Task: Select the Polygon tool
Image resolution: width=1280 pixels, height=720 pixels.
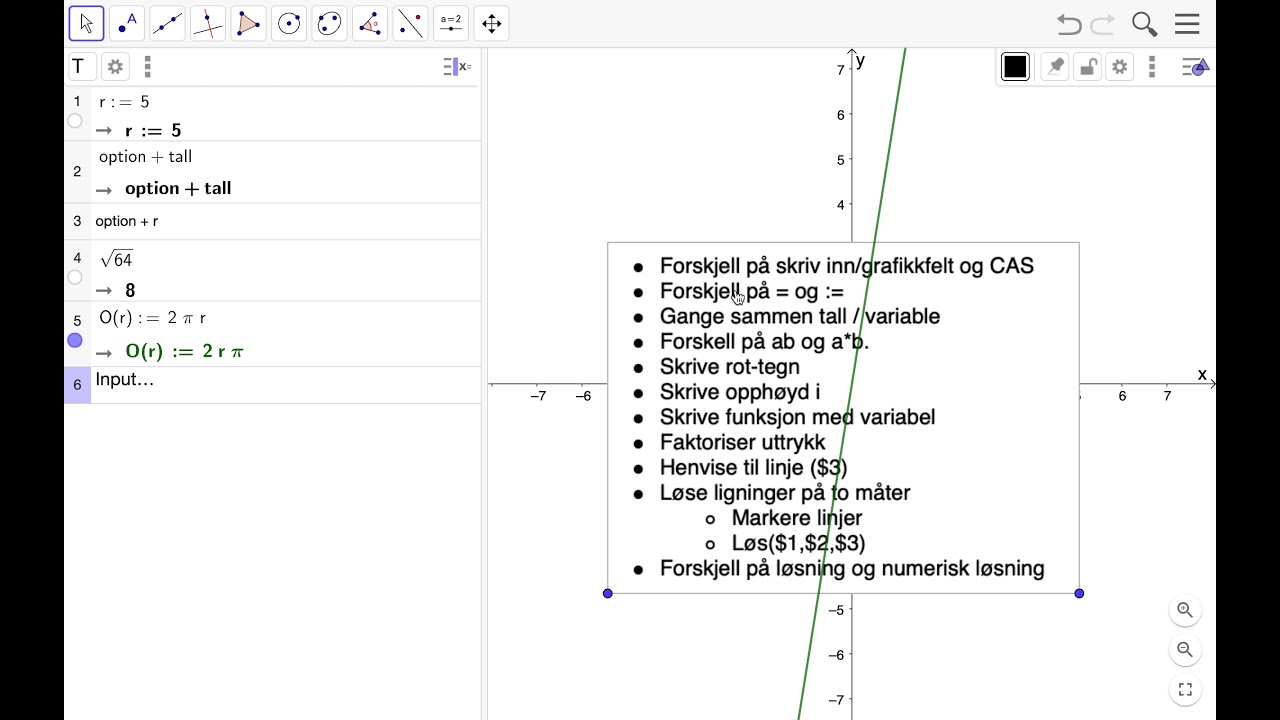Action: [x=248, y=23]
